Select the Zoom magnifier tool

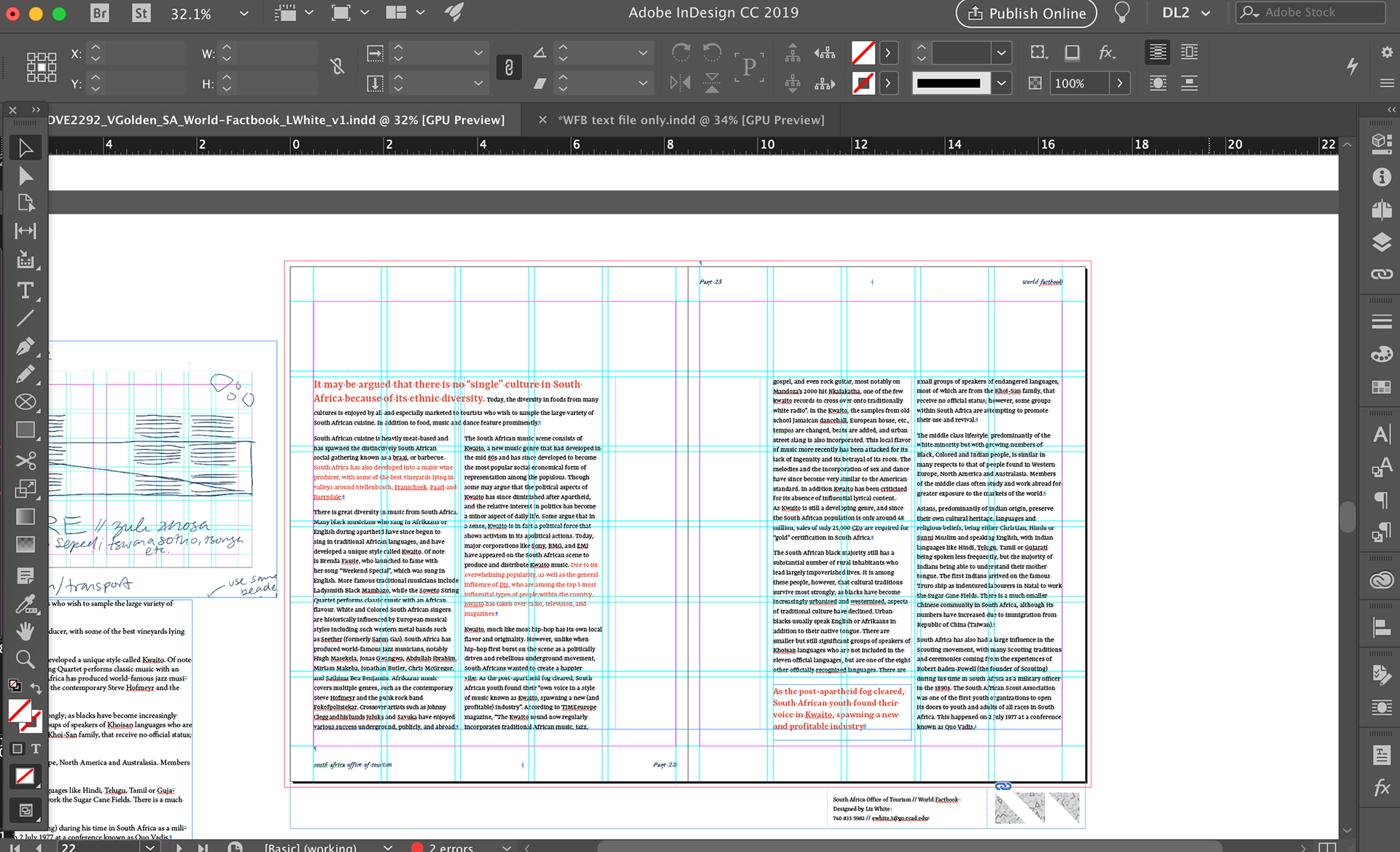click(25, 659)
